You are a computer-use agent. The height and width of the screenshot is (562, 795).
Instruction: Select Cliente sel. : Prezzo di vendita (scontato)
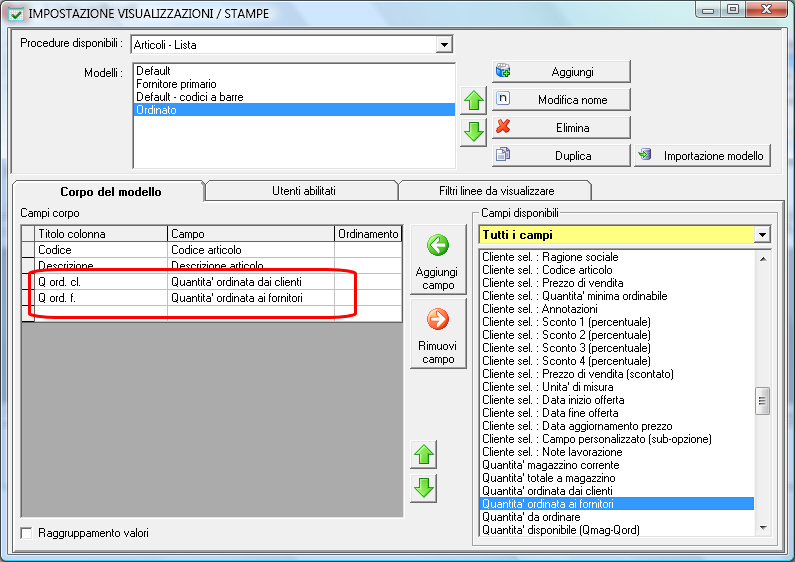[617, 374]
